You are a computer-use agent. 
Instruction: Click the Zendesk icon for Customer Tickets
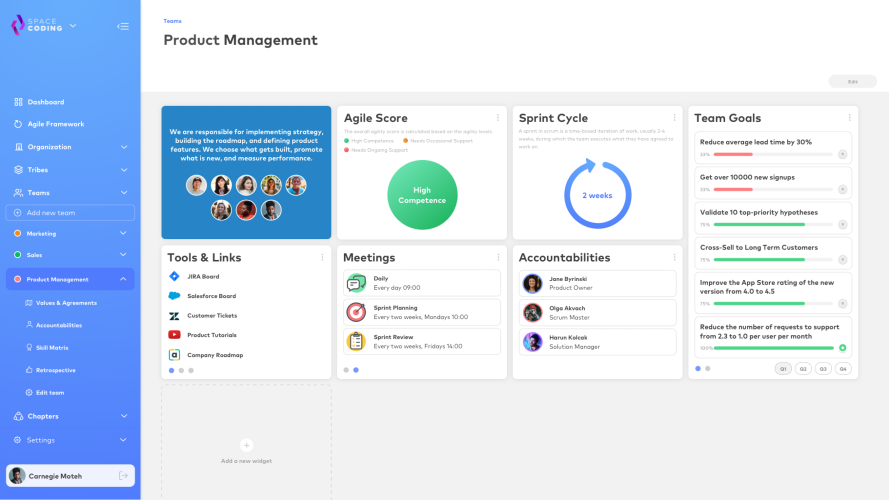(x=174, y=316)
